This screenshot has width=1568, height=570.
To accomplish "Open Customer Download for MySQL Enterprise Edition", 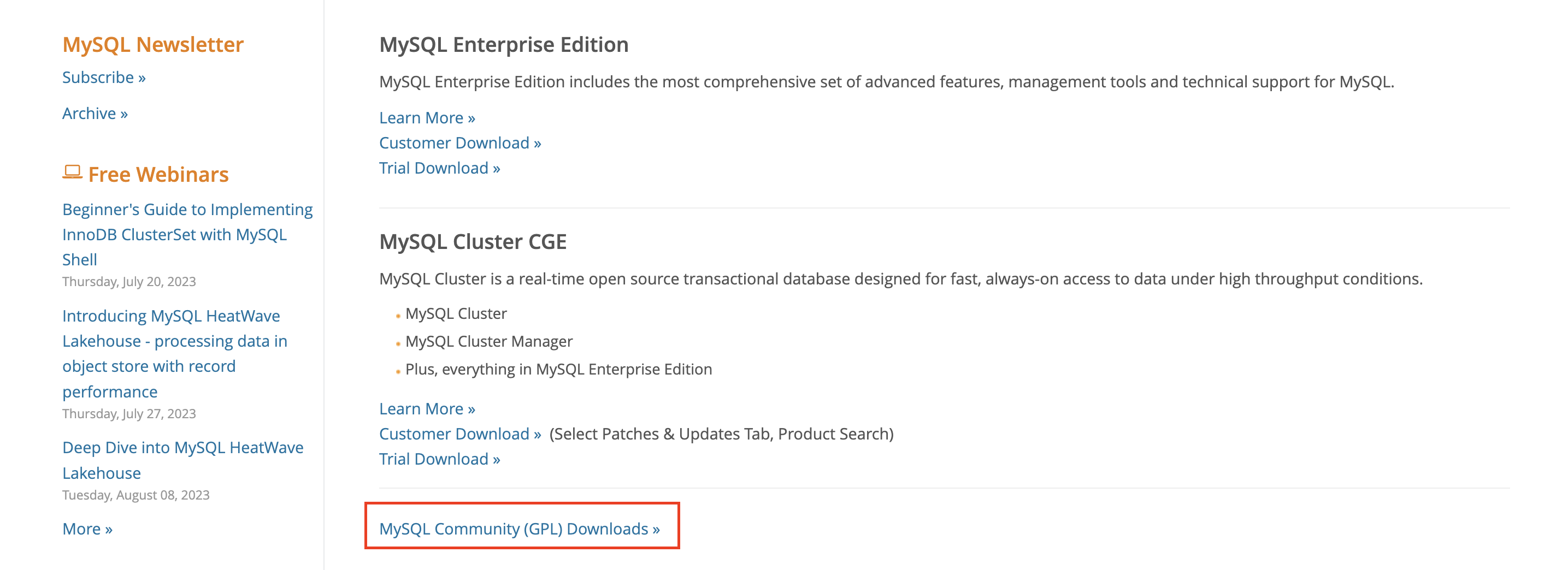I will [459, 143].
